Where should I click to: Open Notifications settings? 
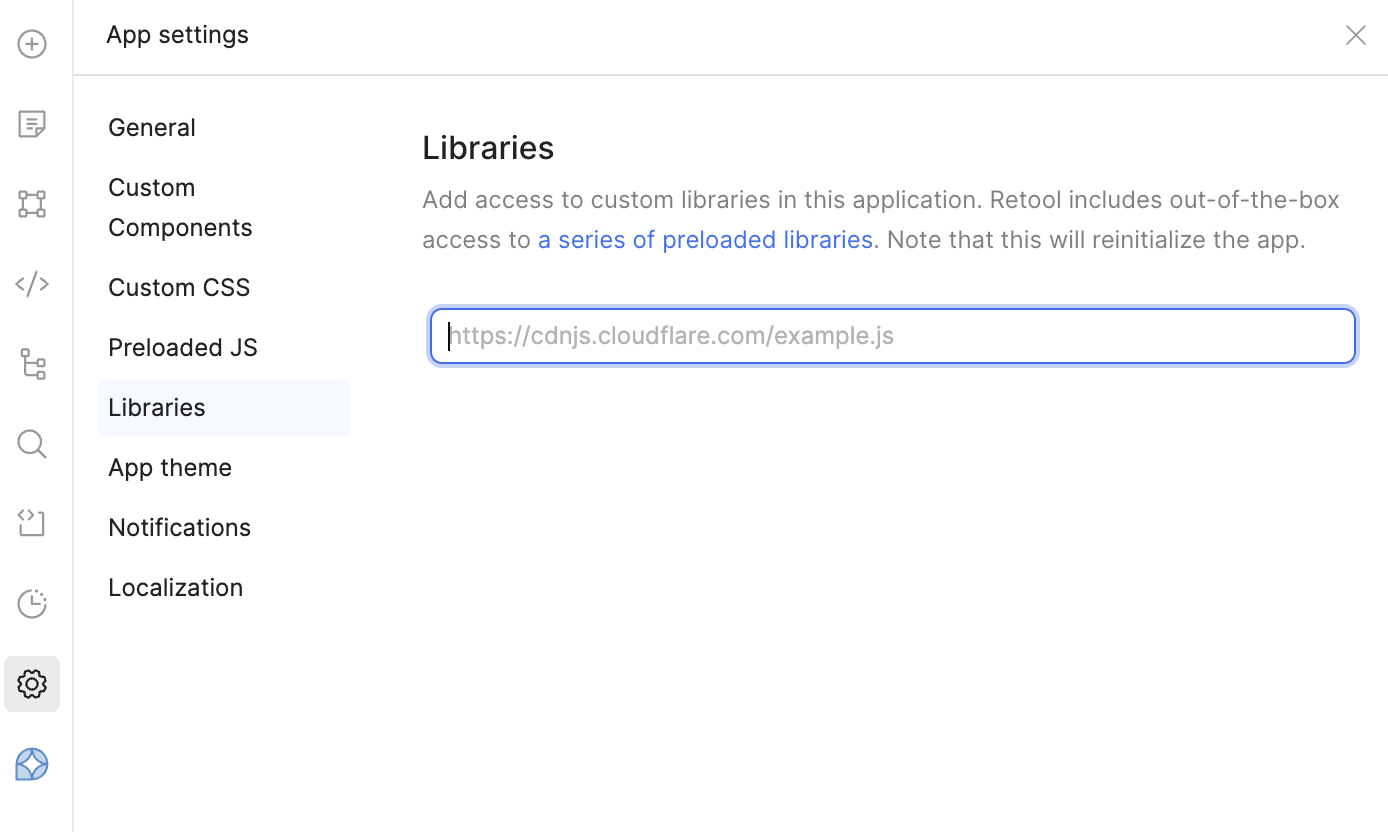pyautogui.click(x=180, y=527)
